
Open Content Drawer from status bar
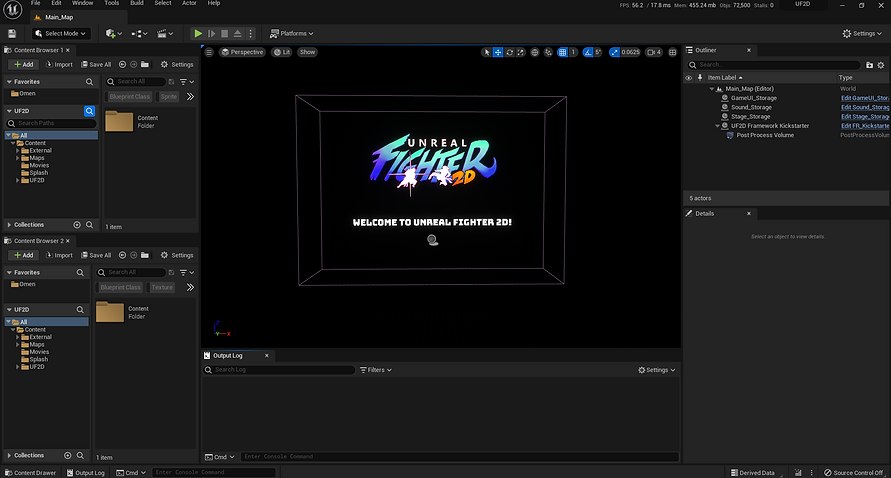[x=31, y=473]
